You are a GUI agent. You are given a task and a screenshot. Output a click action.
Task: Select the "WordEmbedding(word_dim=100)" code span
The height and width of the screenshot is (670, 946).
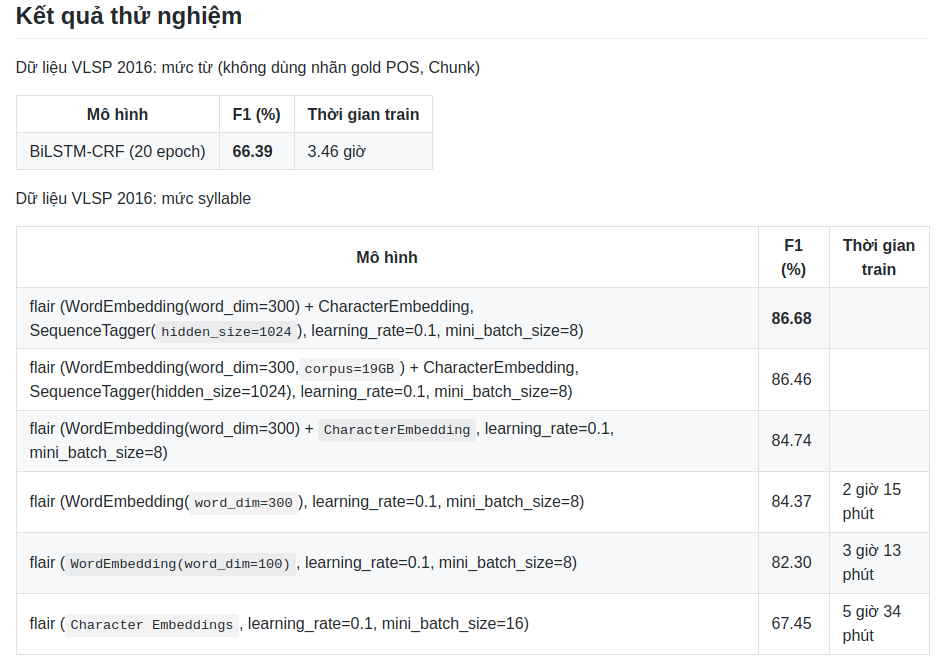180,564
